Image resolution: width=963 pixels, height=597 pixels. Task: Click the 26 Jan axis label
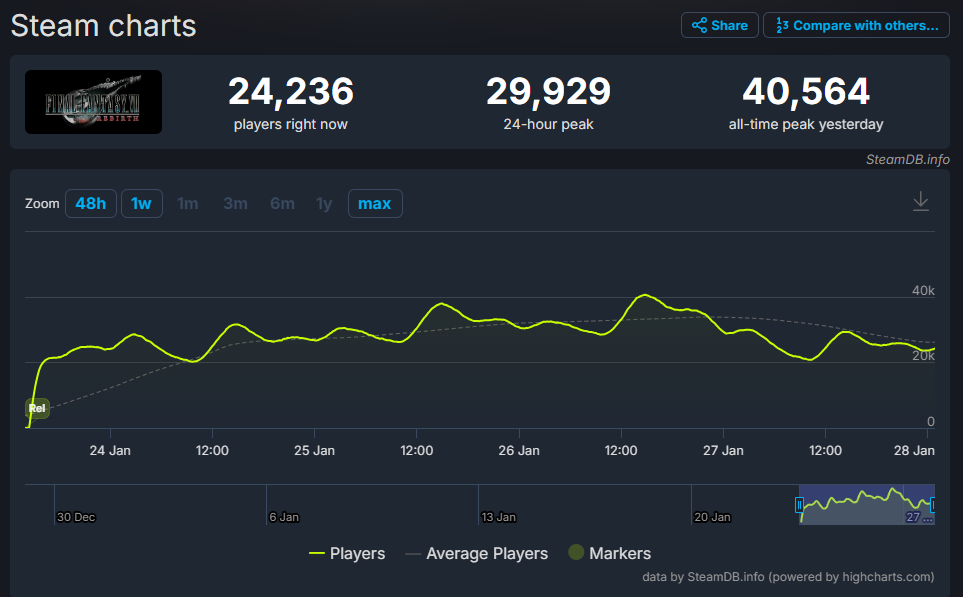point(519,451)
